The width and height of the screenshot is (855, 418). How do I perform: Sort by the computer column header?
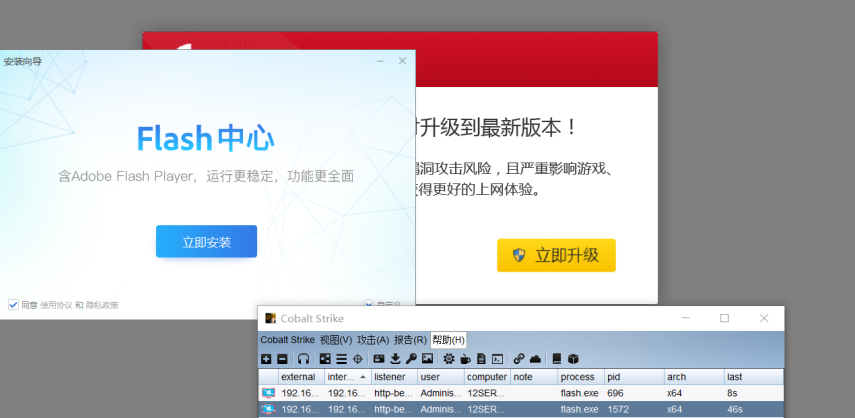coord(487,377)
